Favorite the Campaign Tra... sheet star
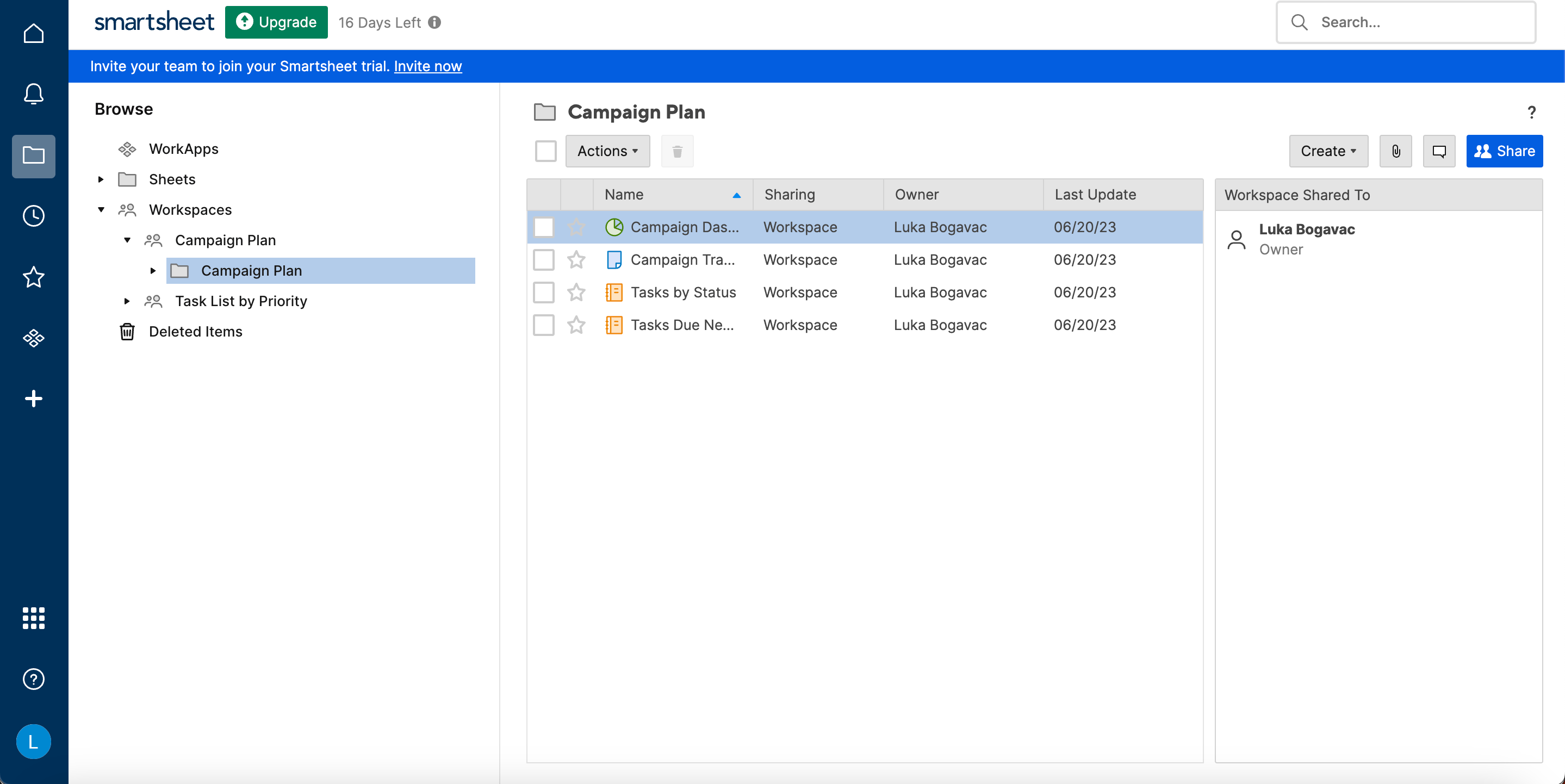 click(576, 260)
